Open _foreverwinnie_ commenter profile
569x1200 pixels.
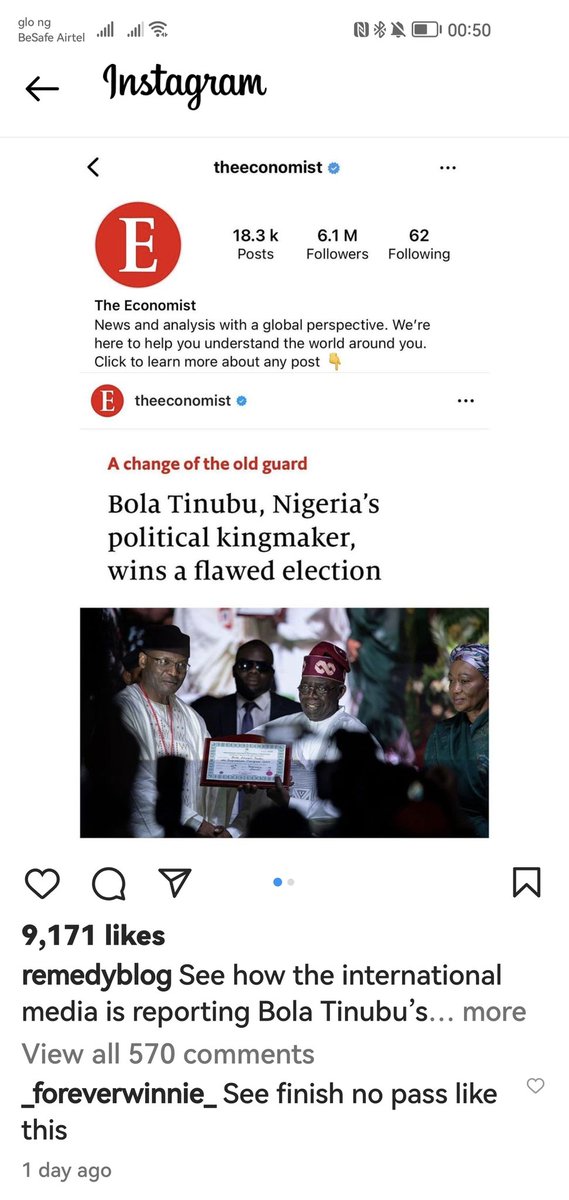[x=119, y=1094]
